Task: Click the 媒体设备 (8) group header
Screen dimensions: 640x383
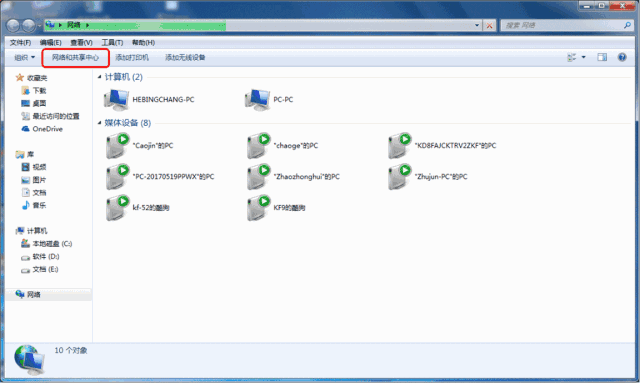Action: point(128,123)
